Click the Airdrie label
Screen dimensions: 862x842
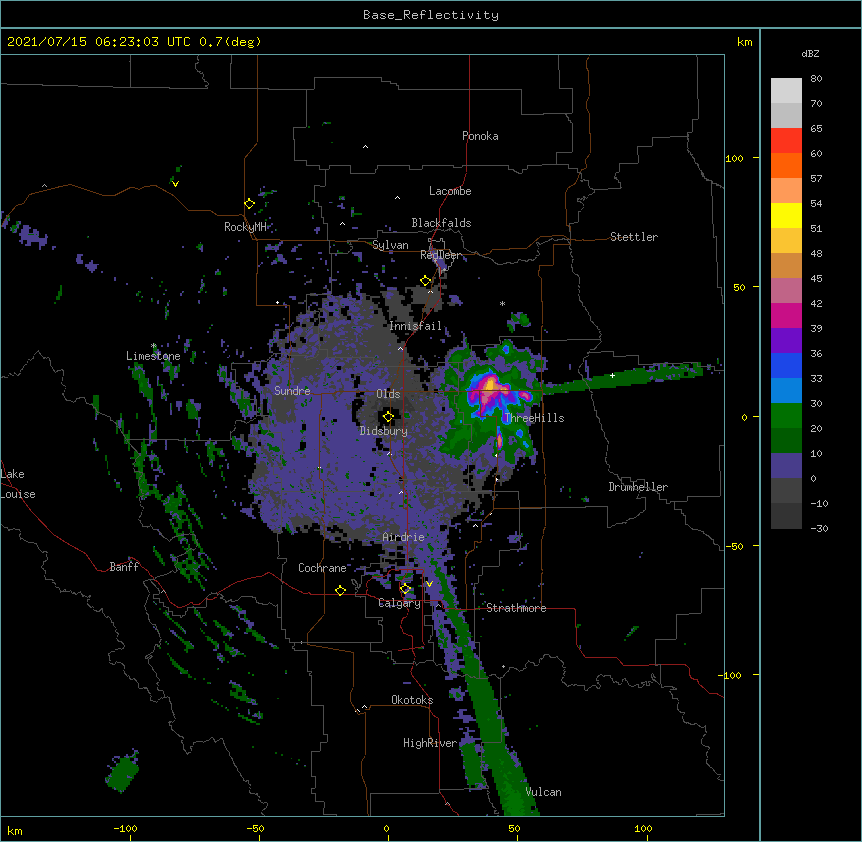[x=403, y=537]
